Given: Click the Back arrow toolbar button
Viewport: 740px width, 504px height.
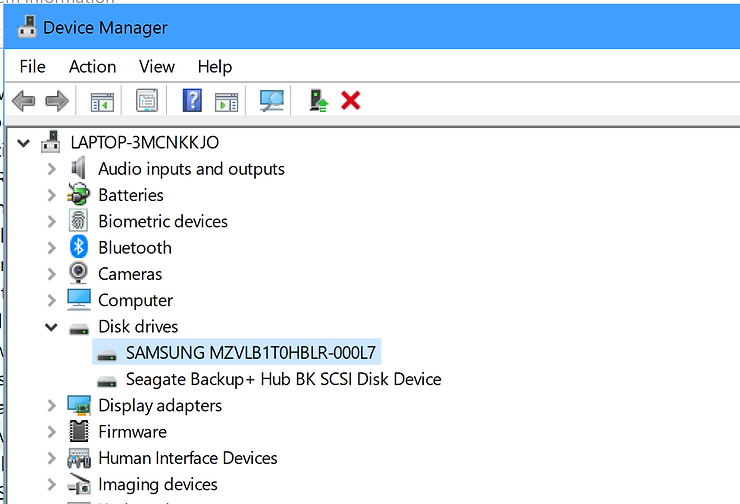Looking at the screenshot, I should tap(24, 101).
